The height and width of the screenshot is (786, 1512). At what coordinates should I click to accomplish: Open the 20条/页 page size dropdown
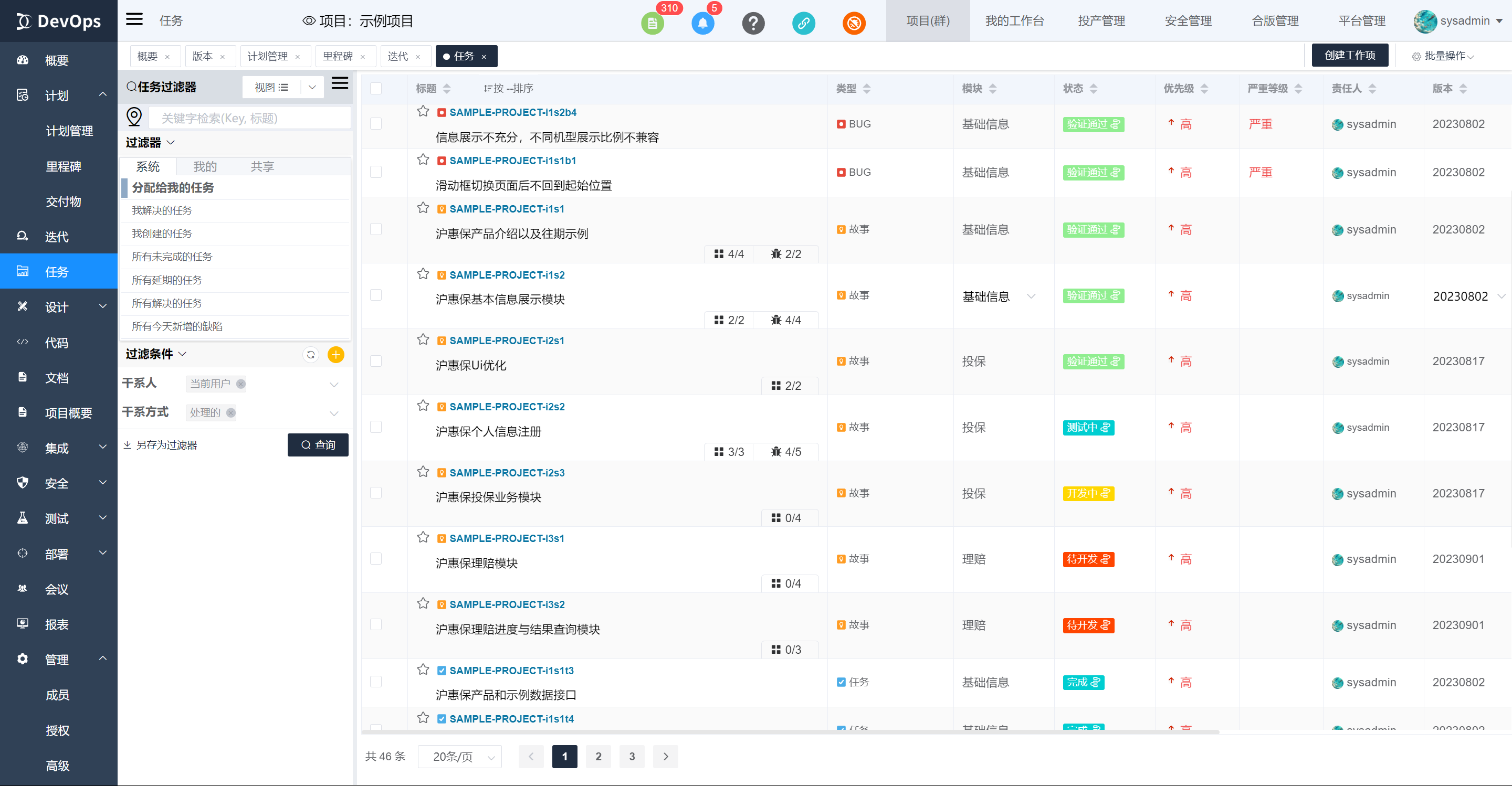(459, 757)
